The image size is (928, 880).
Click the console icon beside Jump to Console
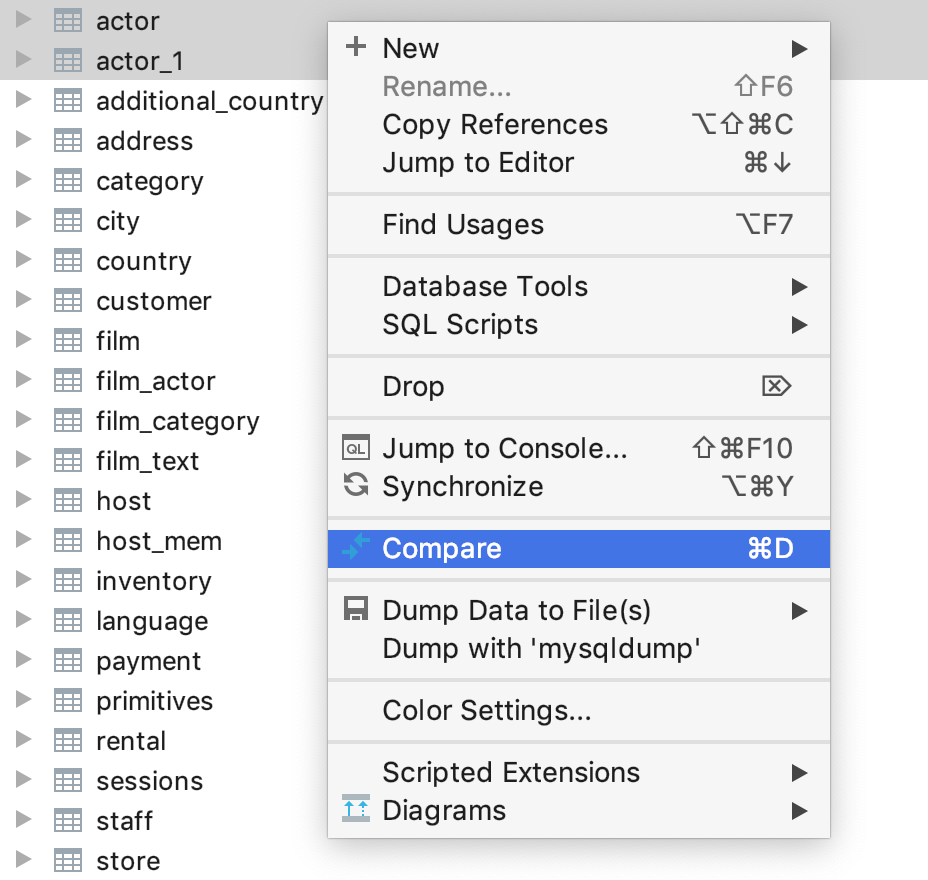[x=356, y=447]
